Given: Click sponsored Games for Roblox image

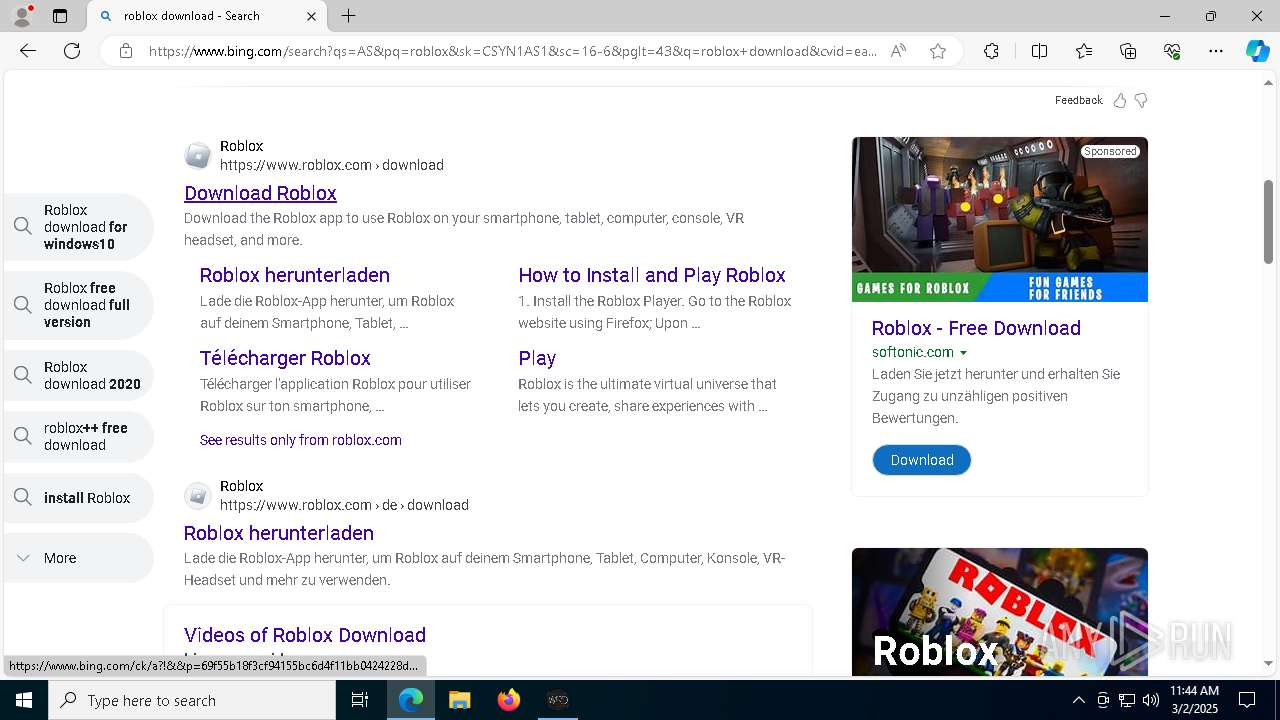Looking at the screenshot, I should (999, 219).
